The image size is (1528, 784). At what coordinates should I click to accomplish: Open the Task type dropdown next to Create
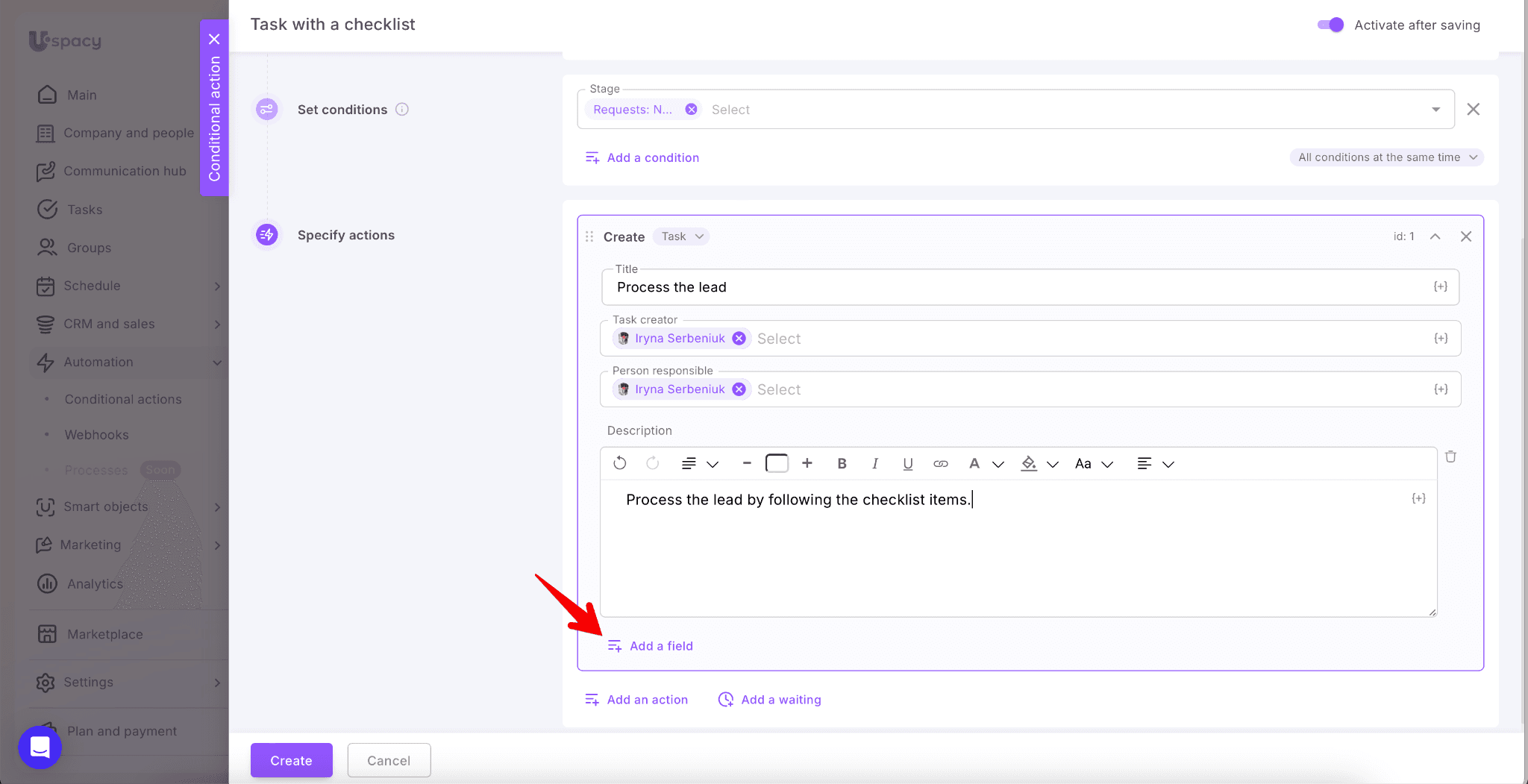[681, 236]
